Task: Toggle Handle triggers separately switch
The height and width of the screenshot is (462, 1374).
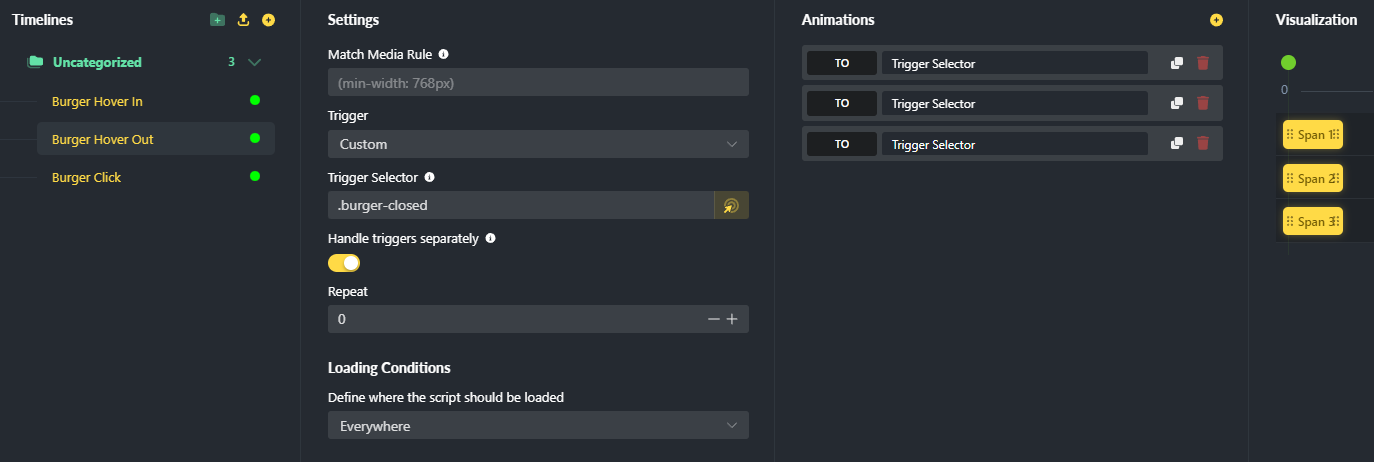Action: [344, 263]
